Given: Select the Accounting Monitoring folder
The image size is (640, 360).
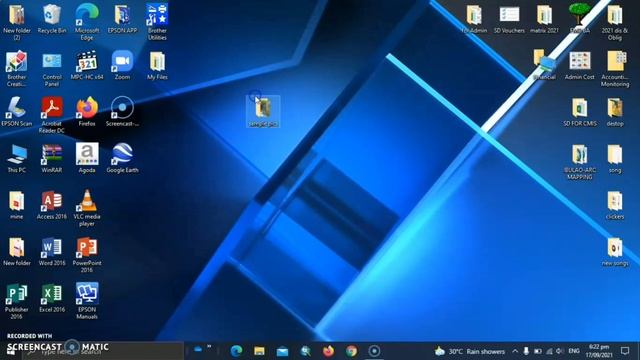Looking at the screenshot, I should click(615, 68).
